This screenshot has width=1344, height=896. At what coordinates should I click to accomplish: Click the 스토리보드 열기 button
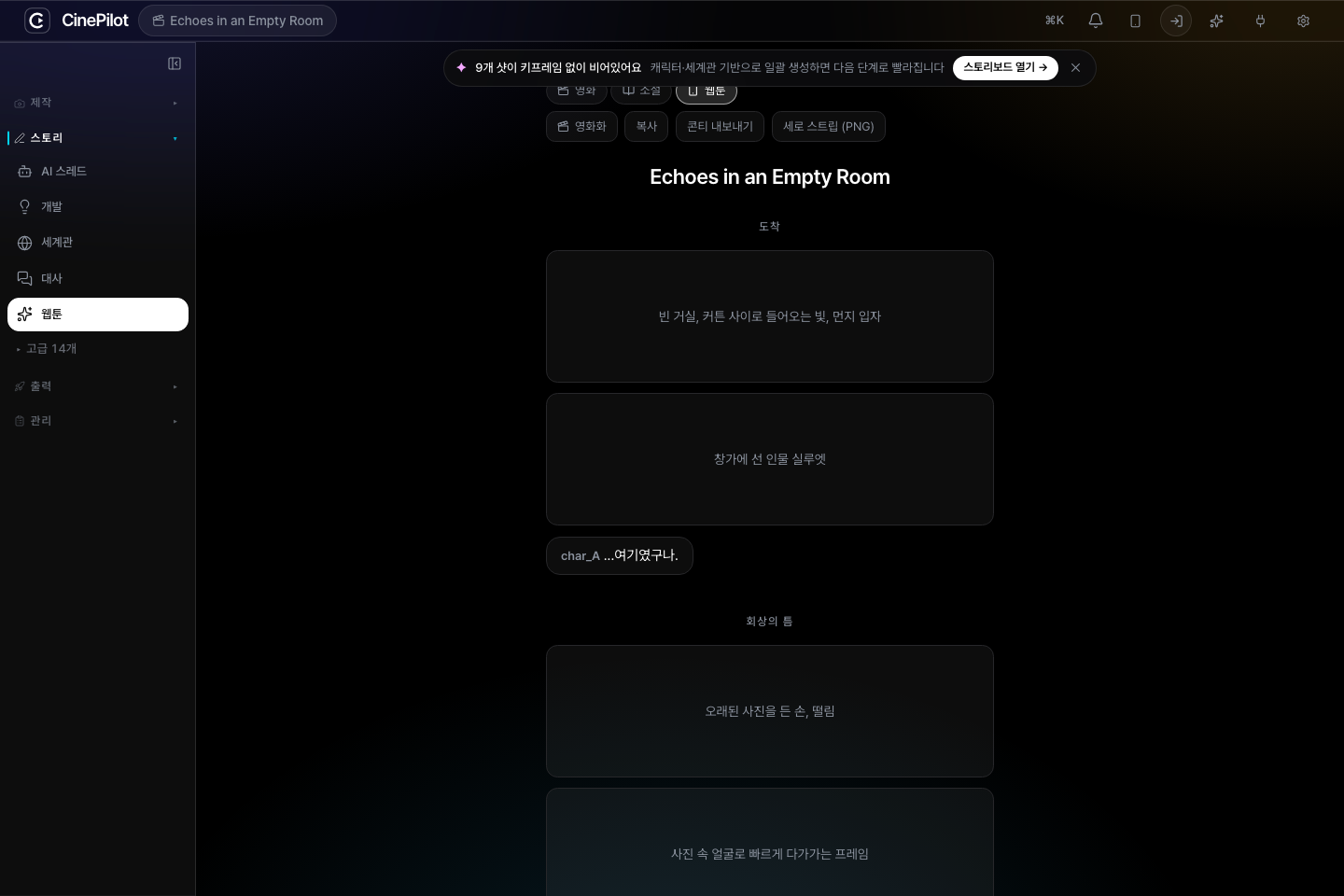(x=1005, y=68)
